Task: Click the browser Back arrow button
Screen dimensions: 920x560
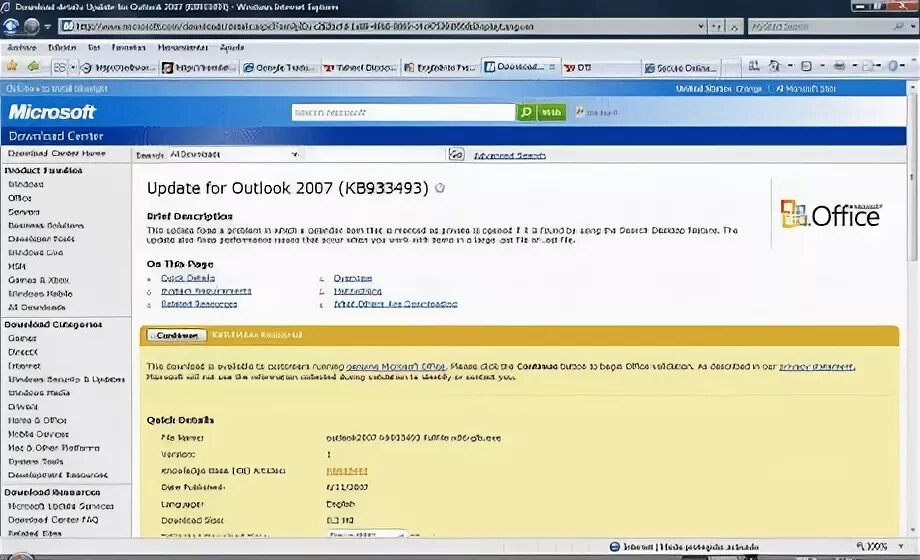Action: coord(12,26)
